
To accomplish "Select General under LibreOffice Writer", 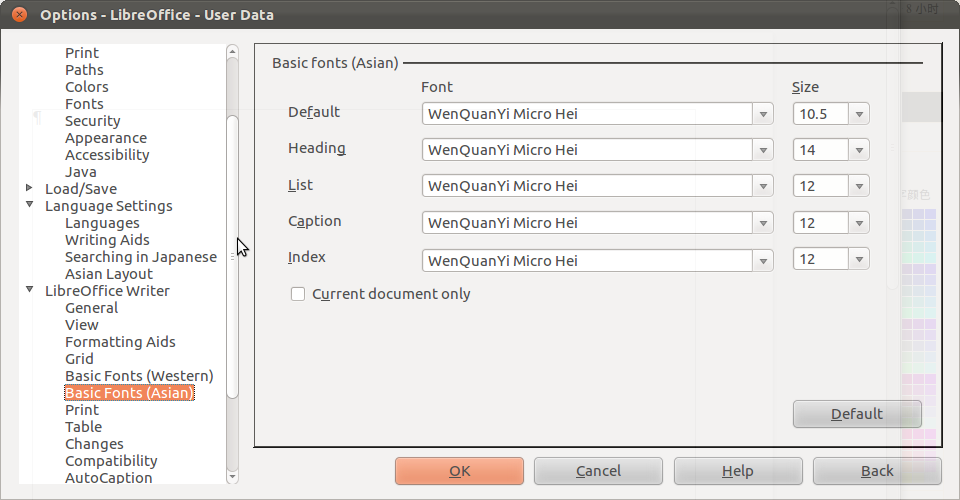I will [x=92, y=308].
